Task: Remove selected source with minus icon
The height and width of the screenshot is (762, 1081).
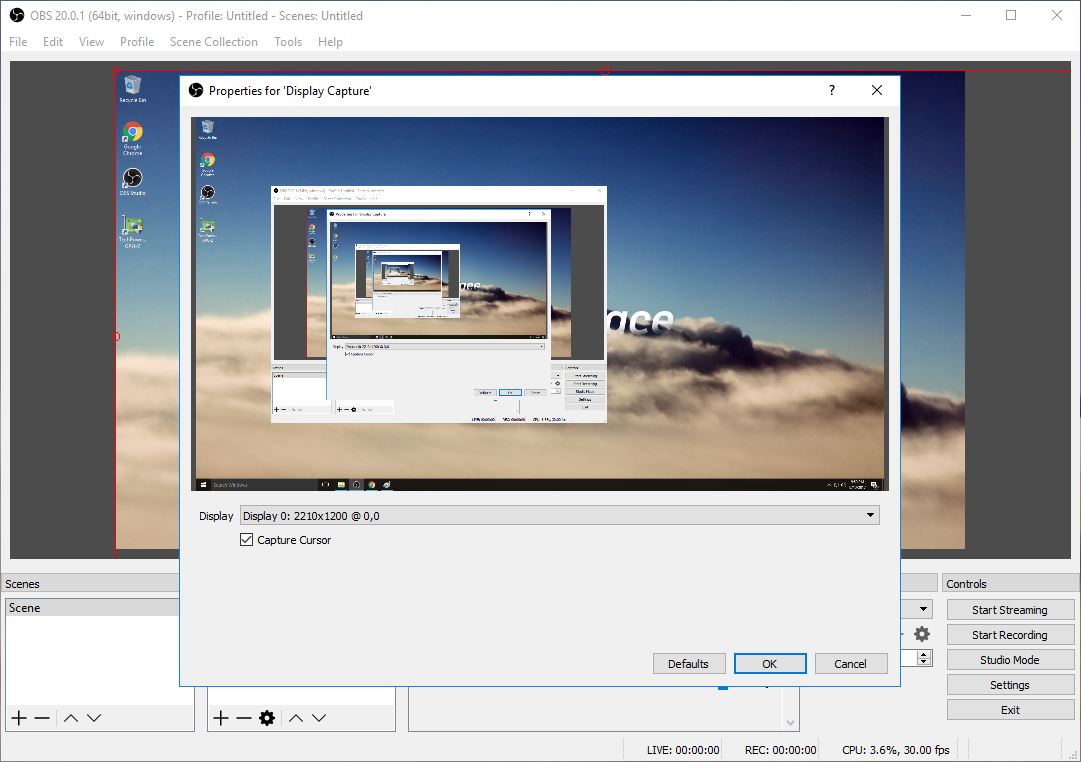Action: (244, 718)
